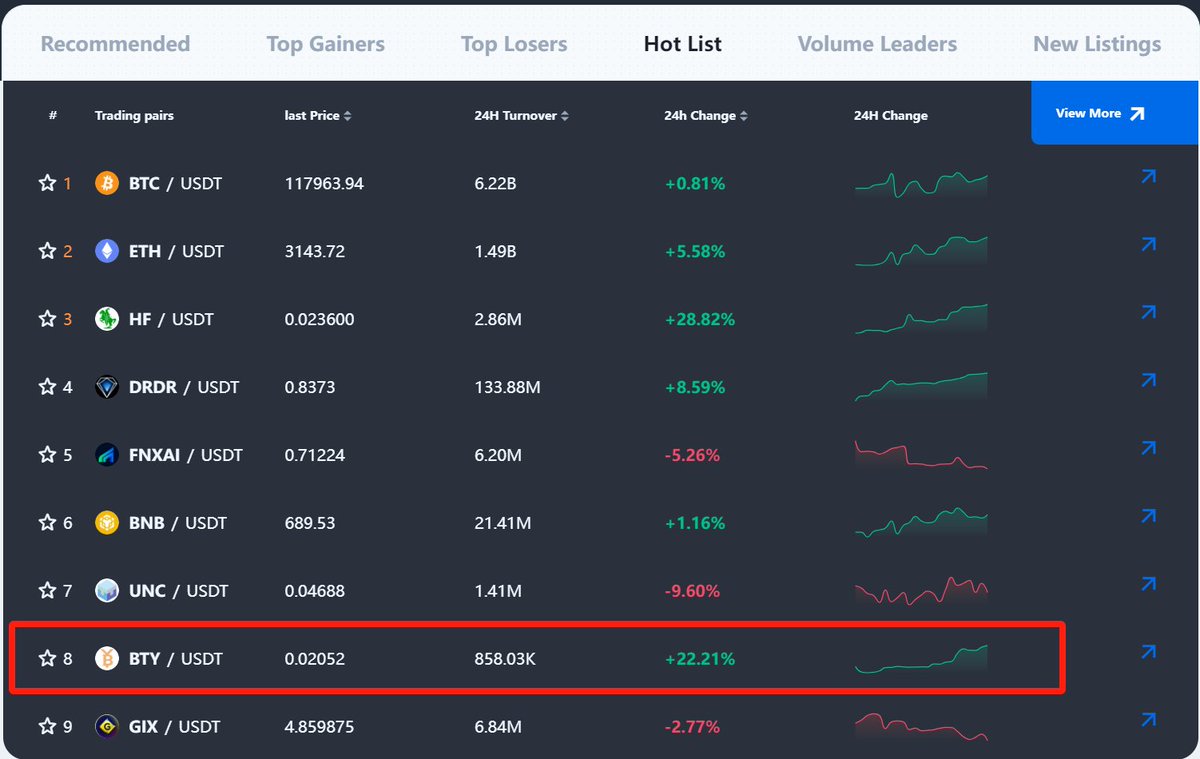Sort the list by 24h Change
This screenshot has width=1200, height=759.
704,115
